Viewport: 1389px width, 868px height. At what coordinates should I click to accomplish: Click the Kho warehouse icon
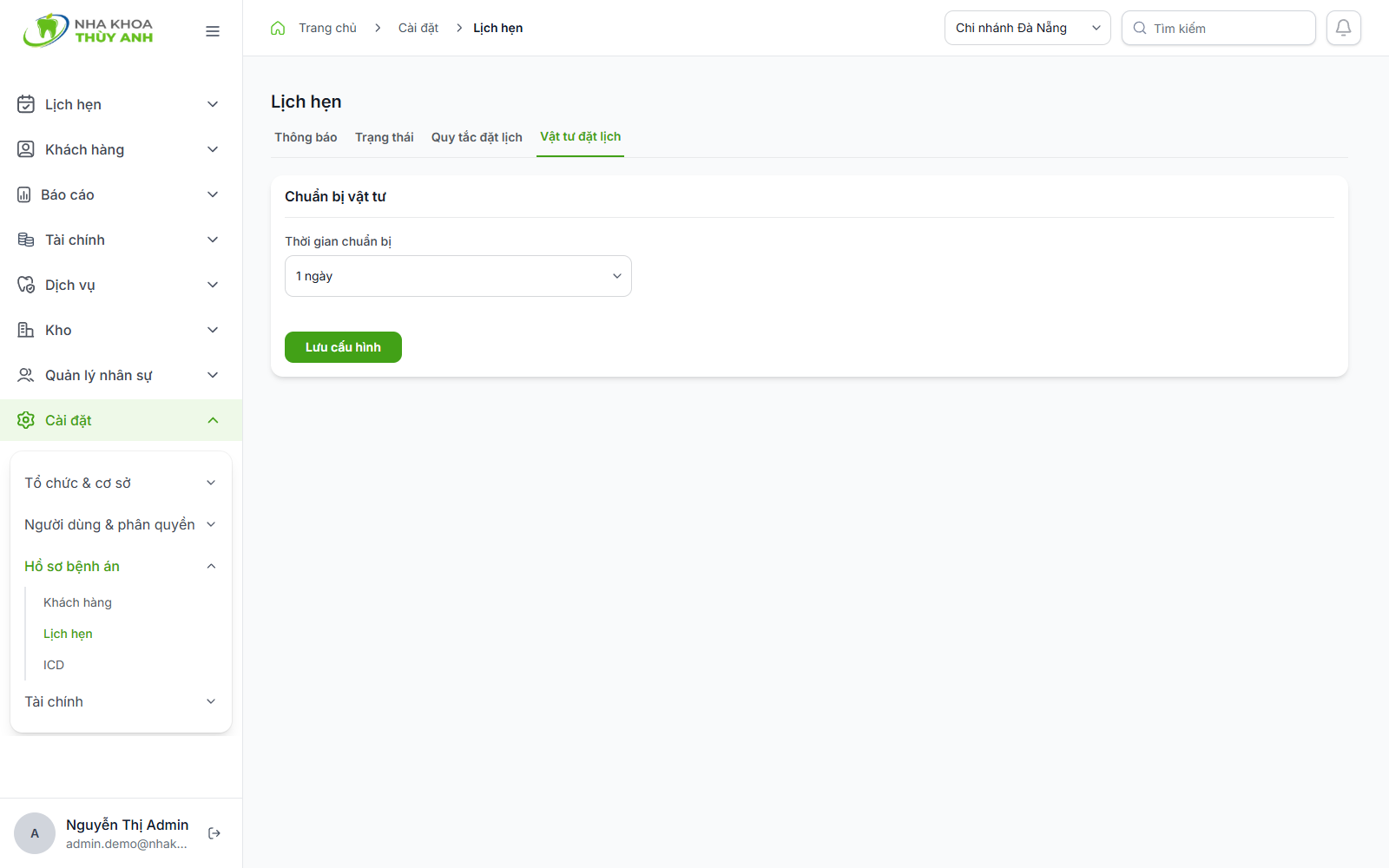click(26, 330)
